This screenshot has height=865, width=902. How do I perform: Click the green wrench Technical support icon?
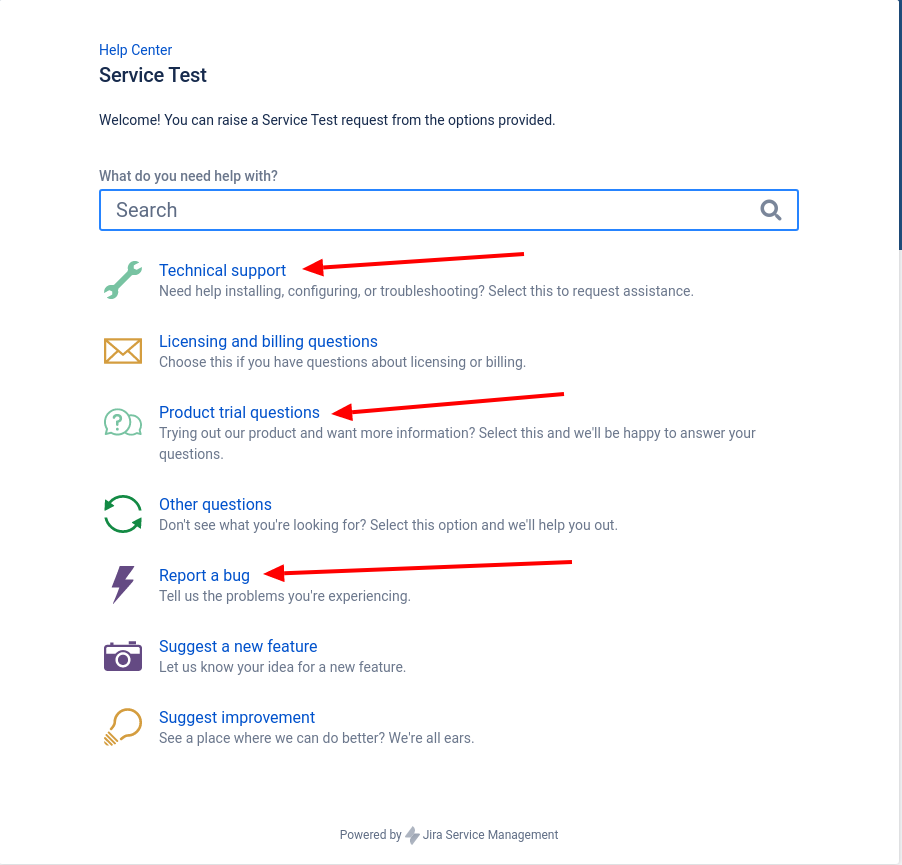click(x=123, y=280)
